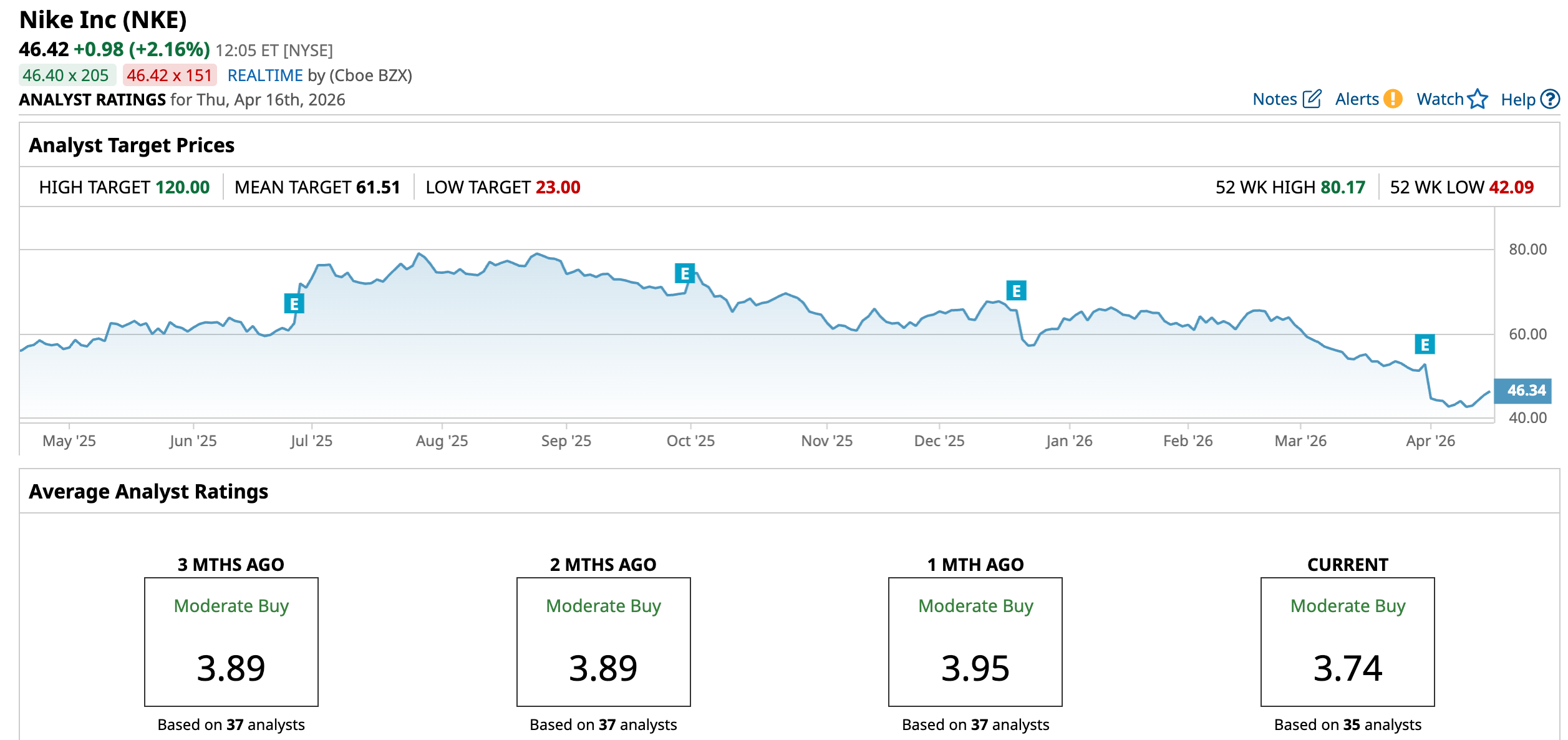Click the Notes pencil-edit icon
This screenshot has width=1568, height=740.
(x=1312, y=99)
